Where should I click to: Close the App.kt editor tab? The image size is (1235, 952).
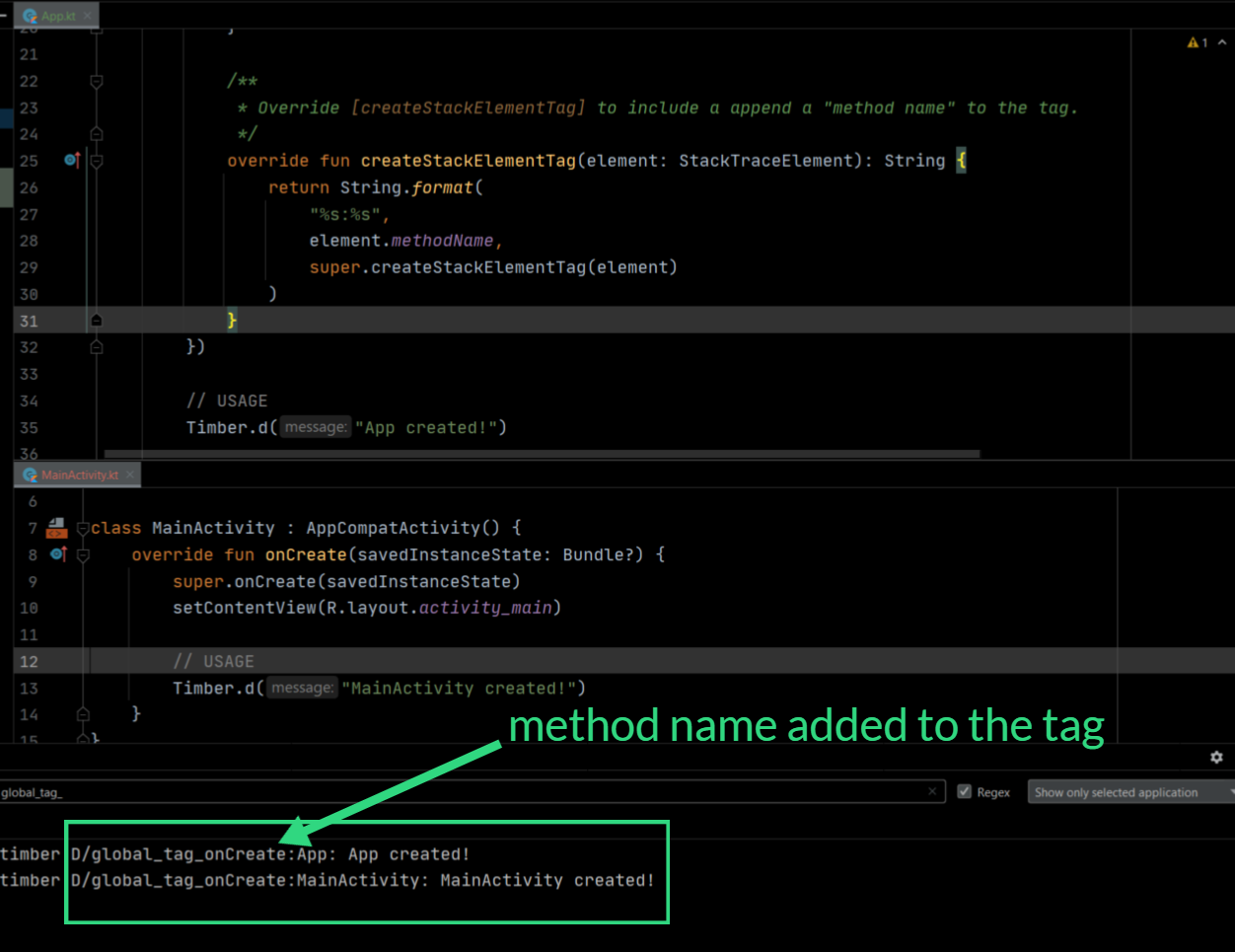(x=88, y=15)
